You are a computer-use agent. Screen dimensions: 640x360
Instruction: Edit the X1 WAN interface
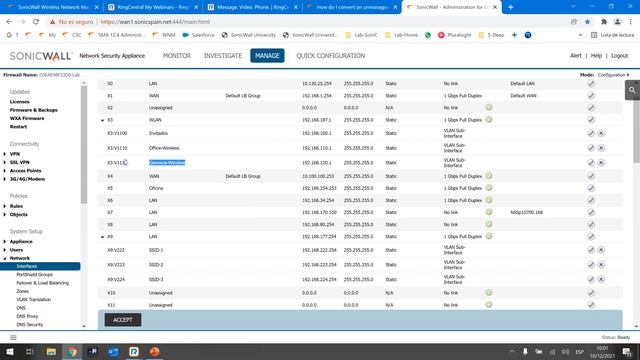(x=591, y=96)
